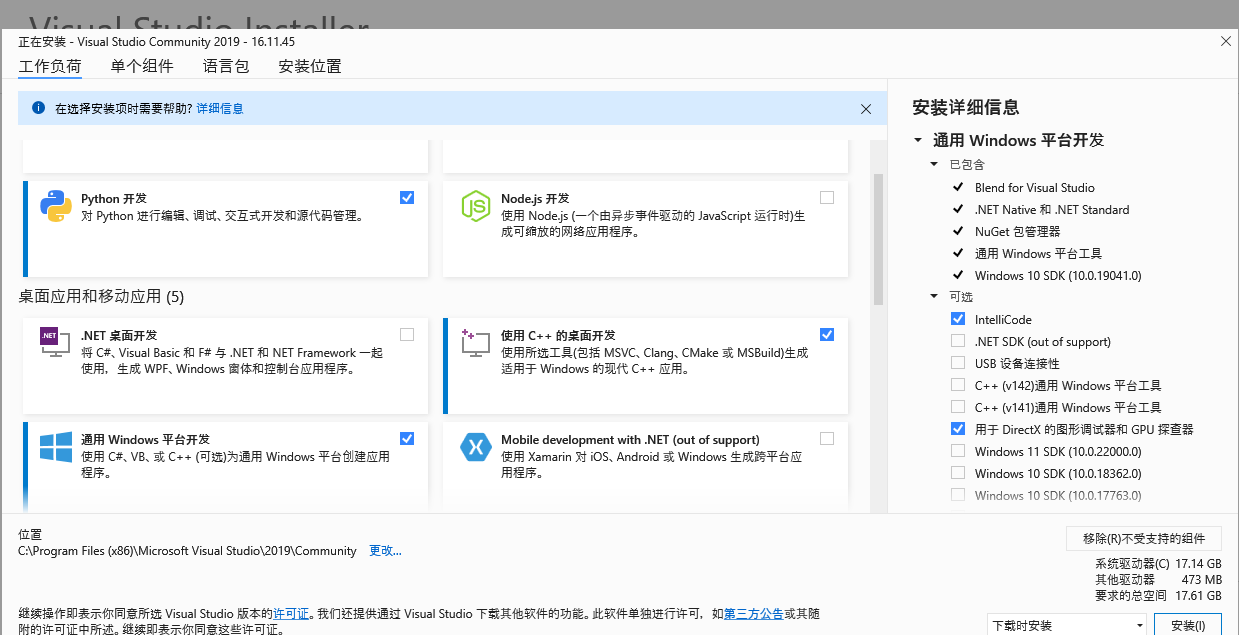Image resolution: width=1239 pixels, height=635 pixels.
Task: Click the Node.js 开发 workload icon
Action: click(474, 205)
